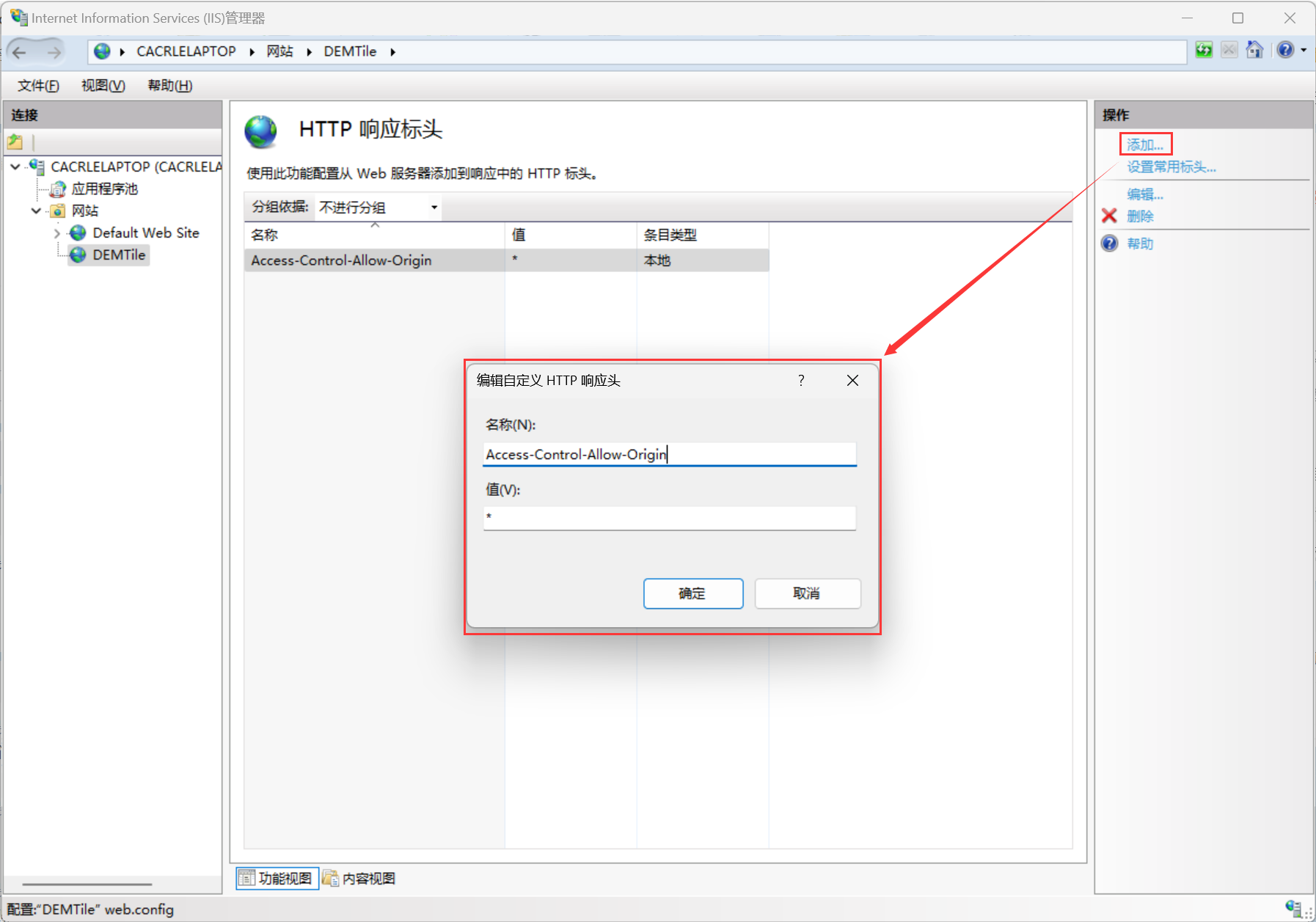This screenshot has height=922, width=1316.
Task: Click the red X delete icon
Action: [x=1109, y=216]
